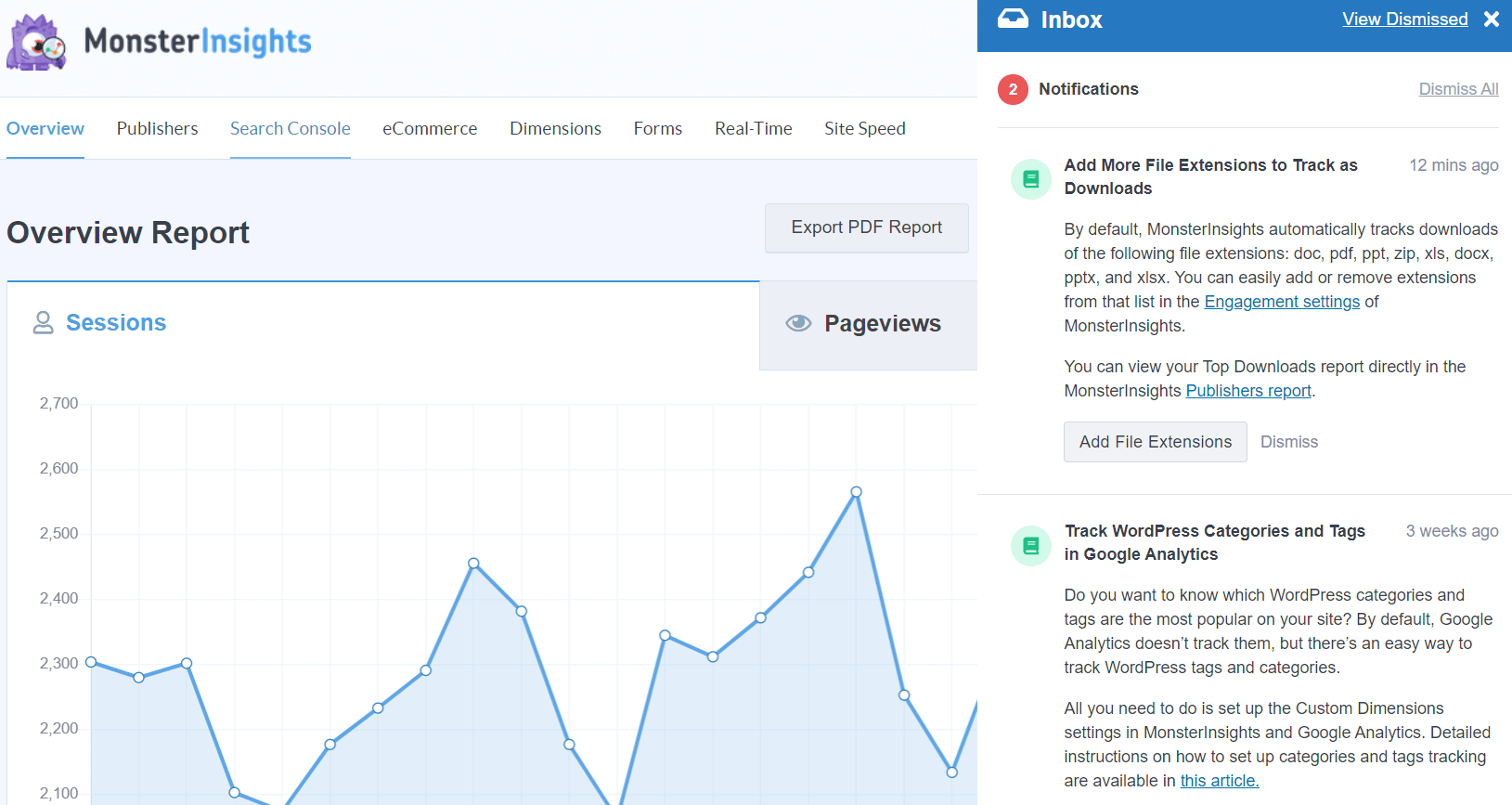Click the Inbox panel title
1512x805 pixels.
(x=1071, y=19)
